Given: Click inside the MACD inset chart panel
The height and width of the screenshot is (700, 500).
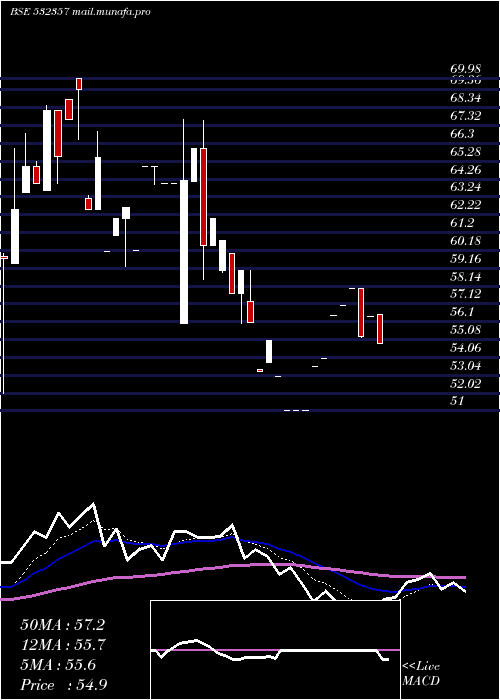Looking at the screenshot, I should click(x=275, y=650).
